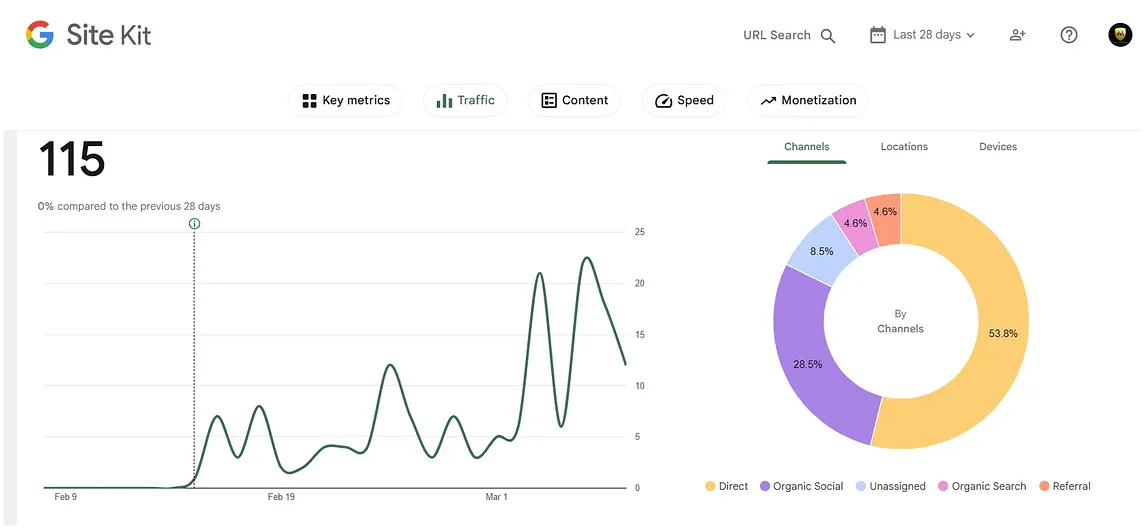This screenshot has width=1144, height=529.
Task: Click the purple Organic Social legend swatch
Action: [765, 487]
